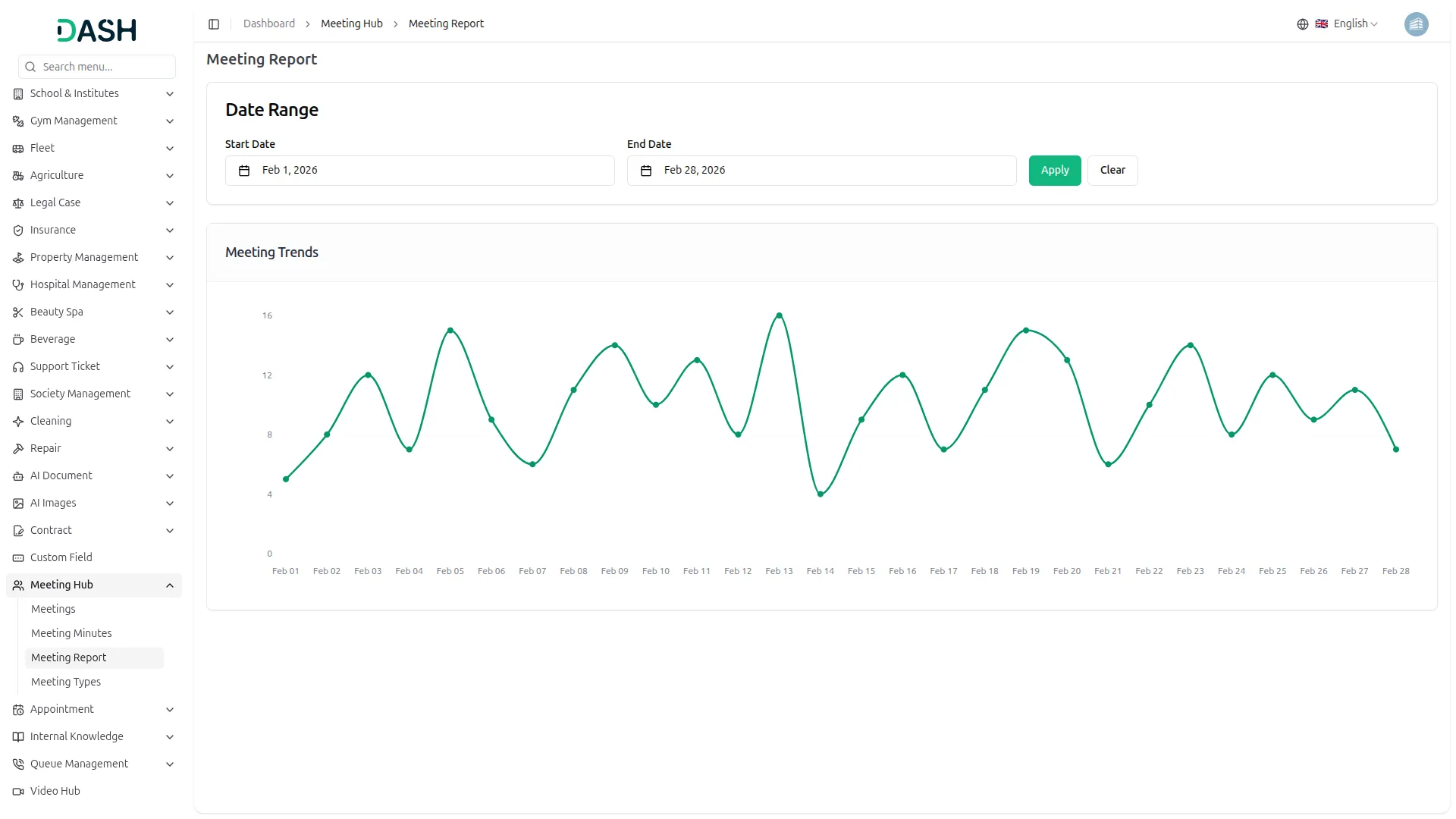This screenshot has height=819, width=1456.
Task: Expand the Hospital Management chevron
Action: pyautogui.click(x=170, y=284)
